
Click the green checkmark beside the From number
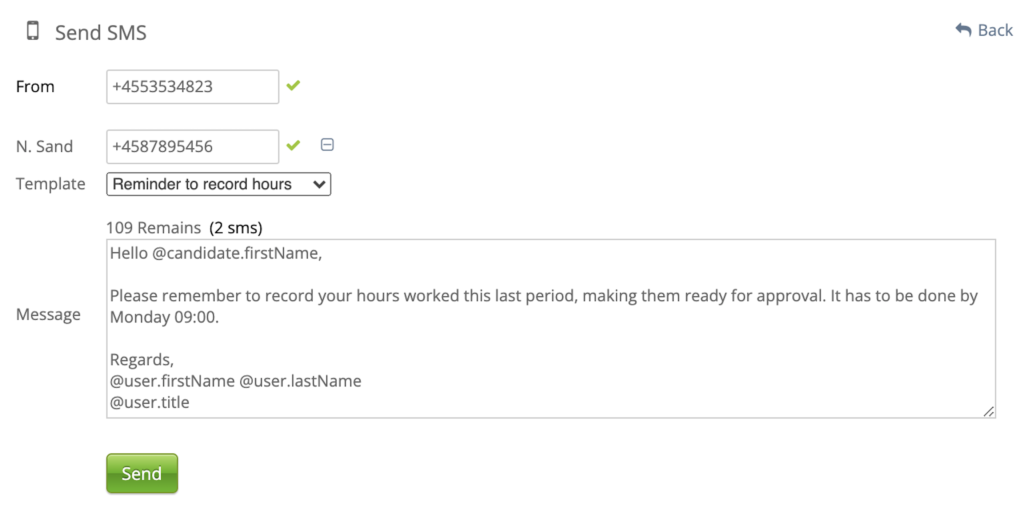pos(293,86)
